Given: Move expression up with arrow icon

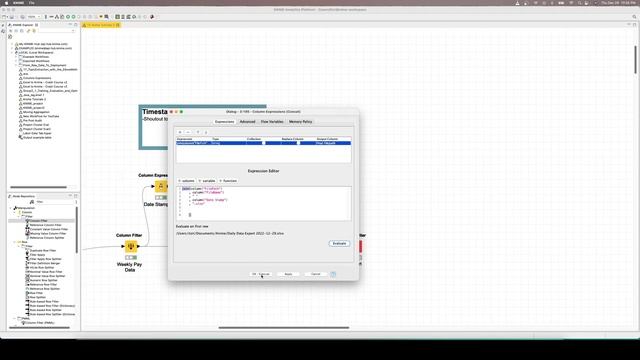Looking at the screenshot, I should point(198,132).
